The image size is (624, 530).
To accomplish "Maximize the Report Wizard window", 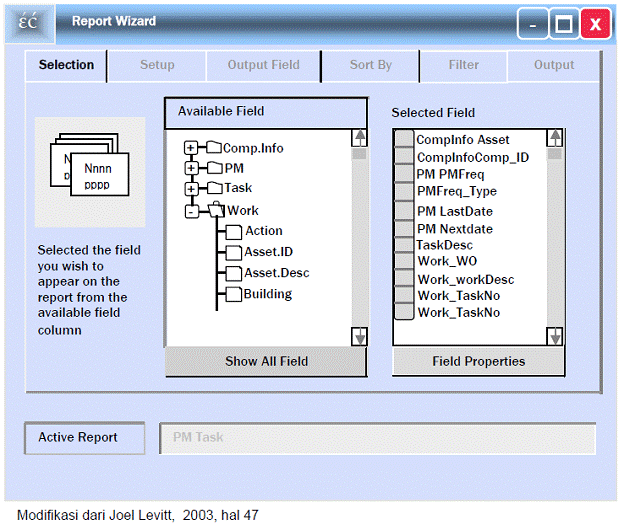I will [x=564, y=24].
